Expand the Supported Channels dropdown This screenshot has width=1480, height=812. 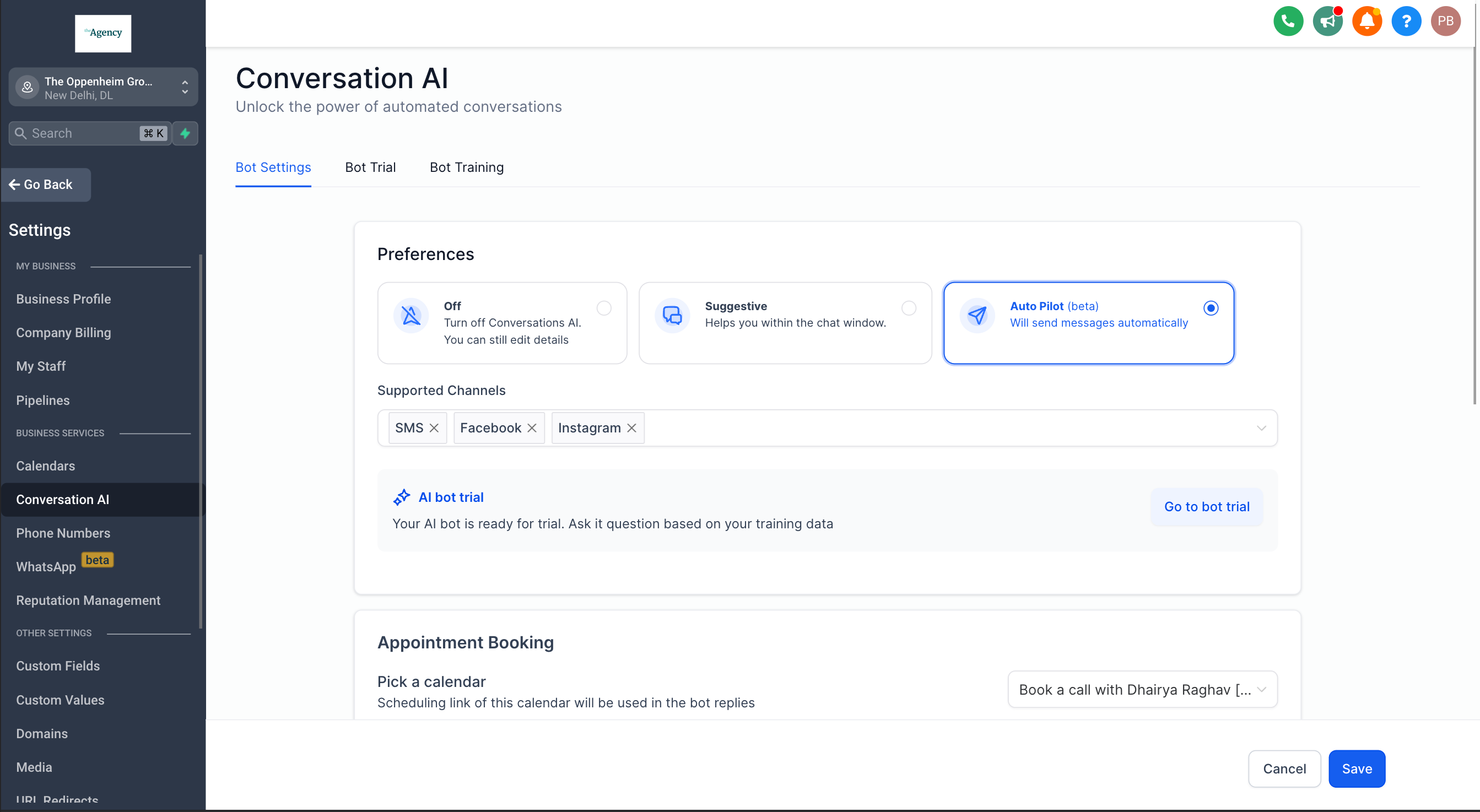point(1261,428)
